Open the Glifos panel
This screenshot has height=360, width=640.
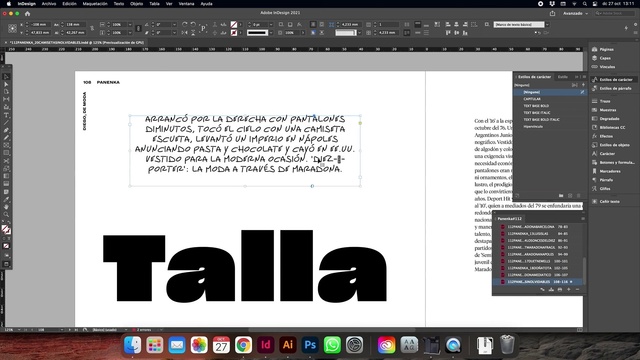(x=604, y=189)
